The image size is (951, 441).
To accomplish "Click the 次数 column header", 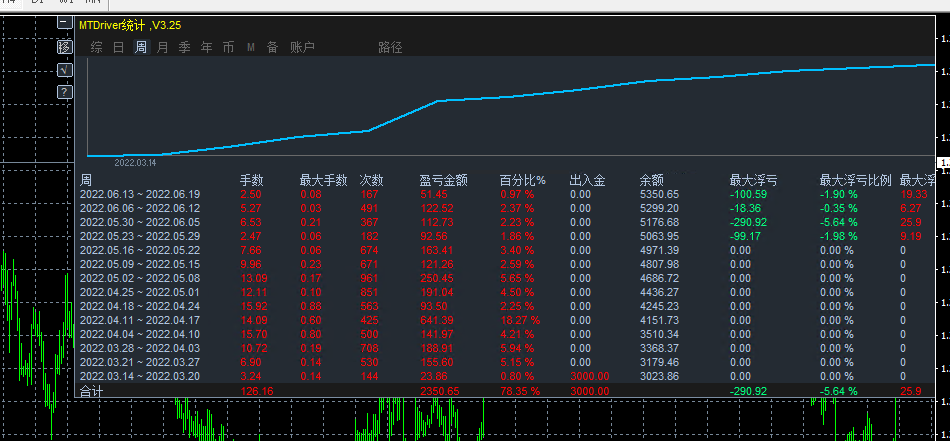I will [371, 180].
